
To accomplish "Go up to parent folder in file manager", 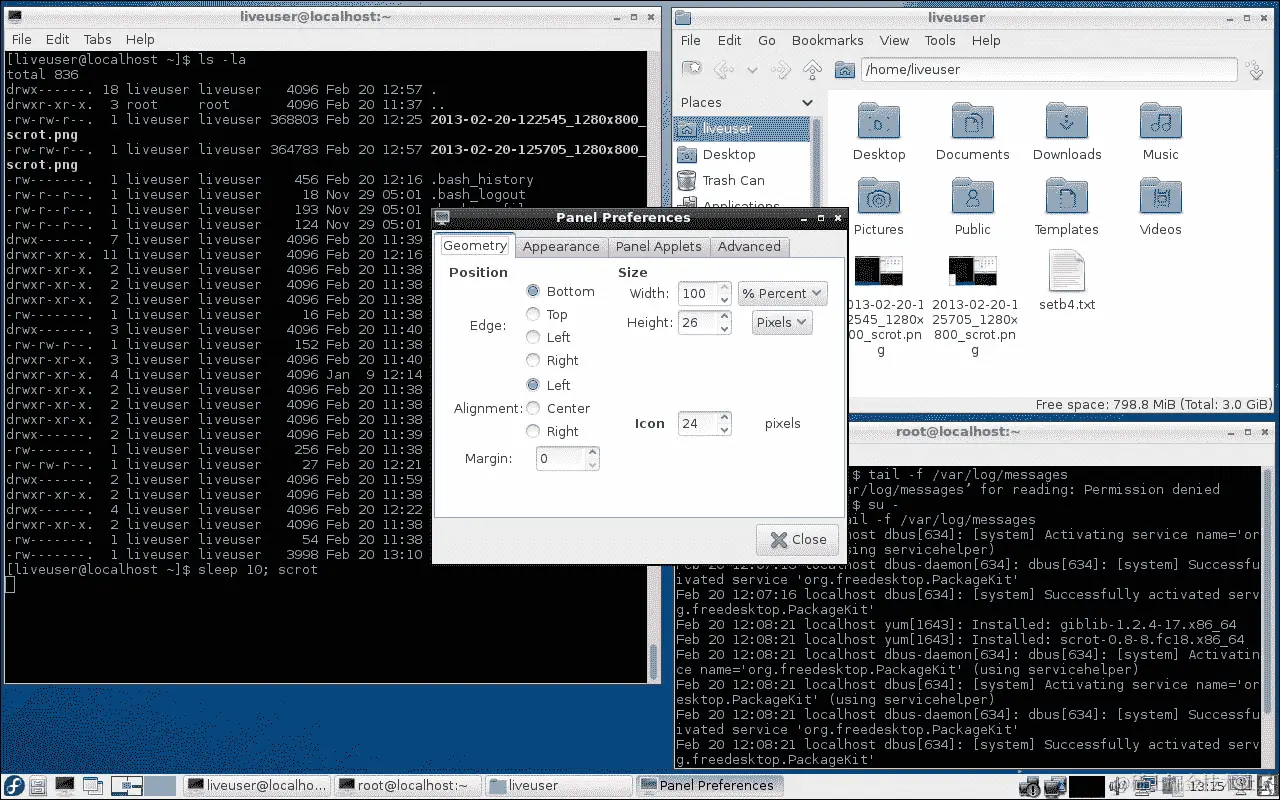I will [x=812, y=69].
